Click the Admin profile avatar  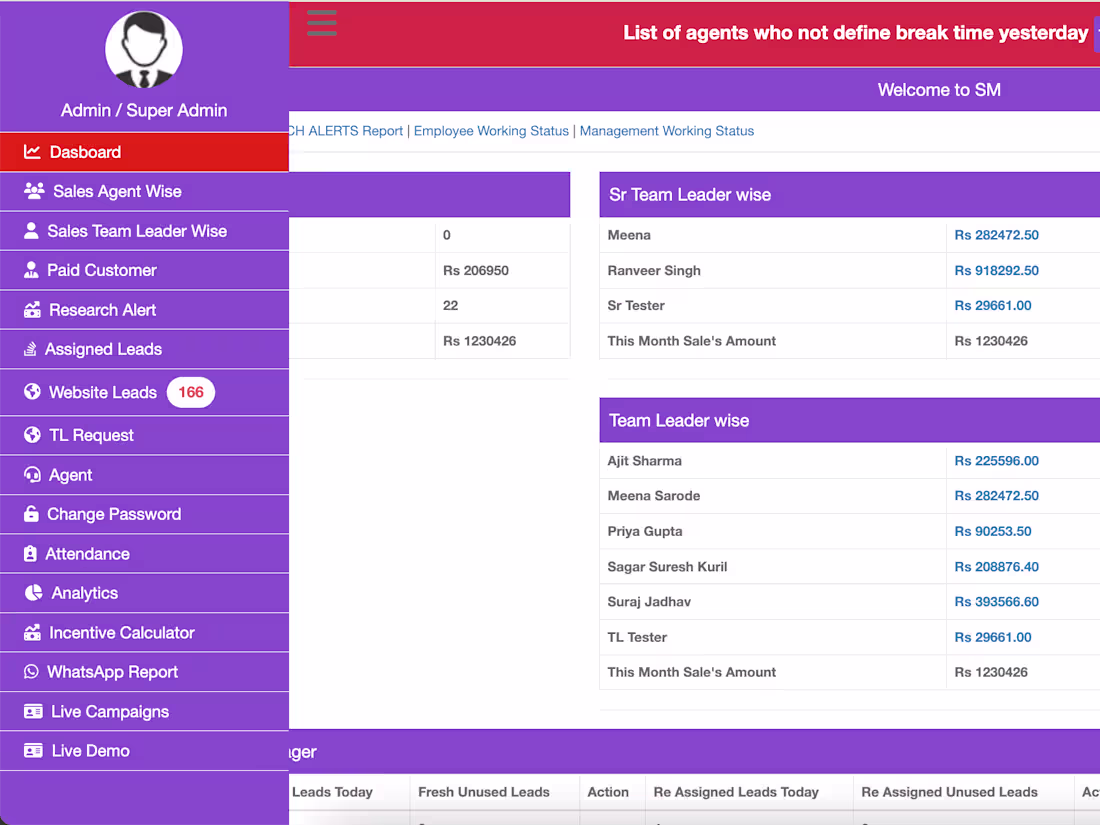(x=143, y=49)
